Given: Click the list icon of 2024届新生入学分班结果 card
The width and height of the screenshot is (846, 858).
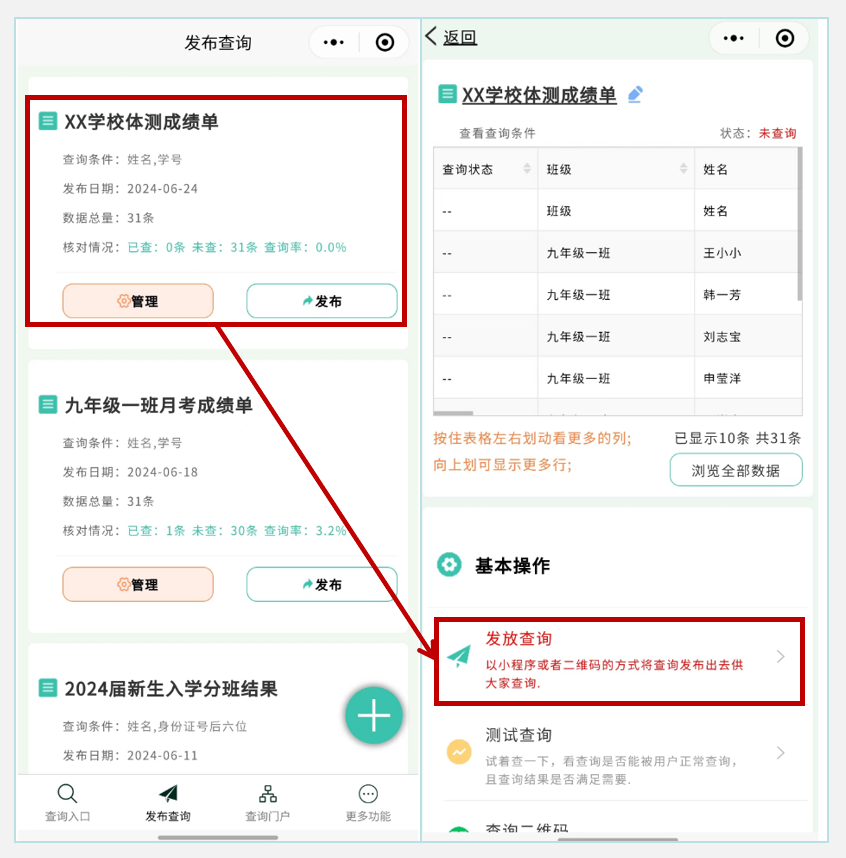Looking at the screenshot, I should pos(48,688).
